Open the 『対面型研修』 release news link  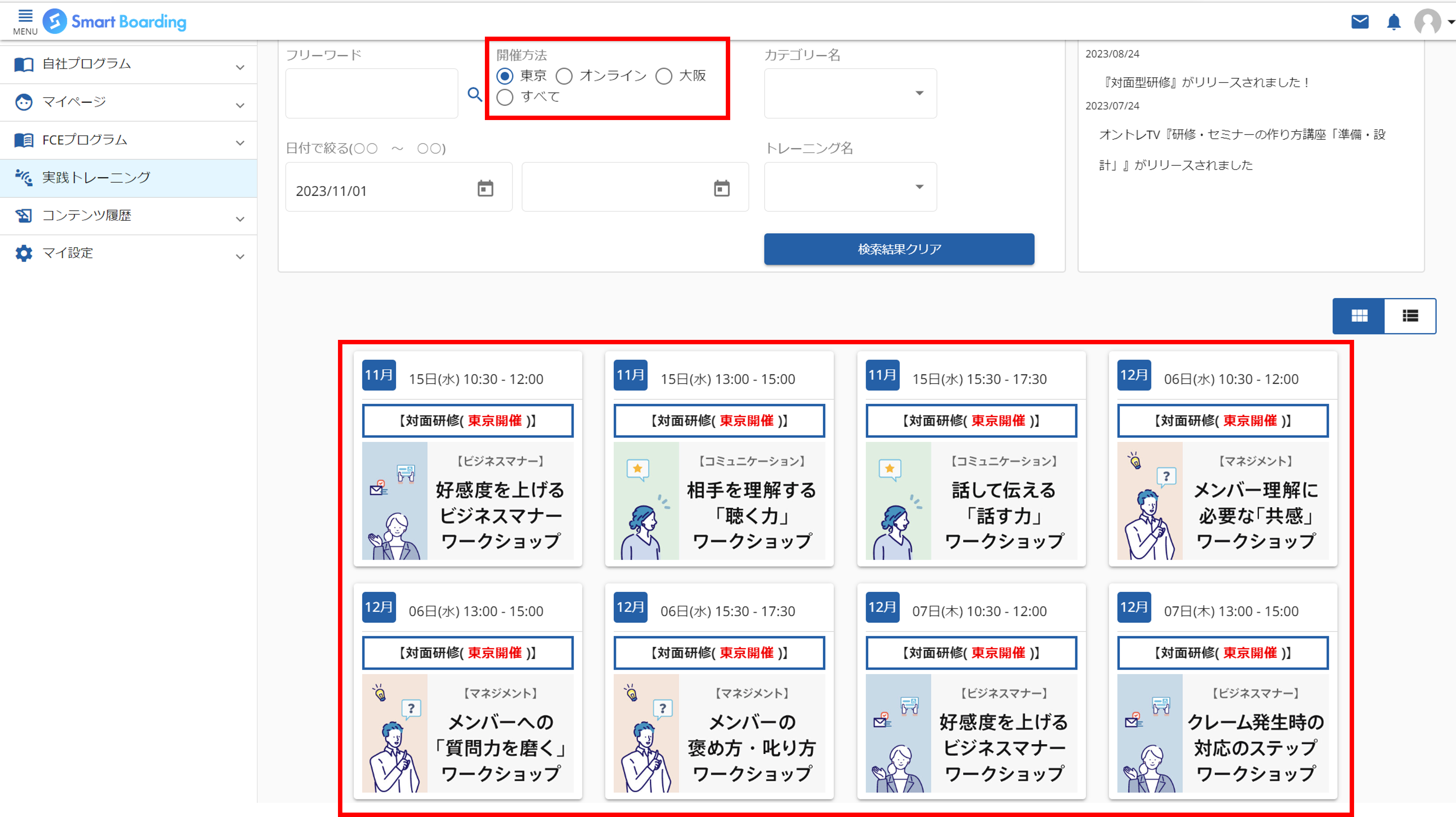tap(1206, 83)
